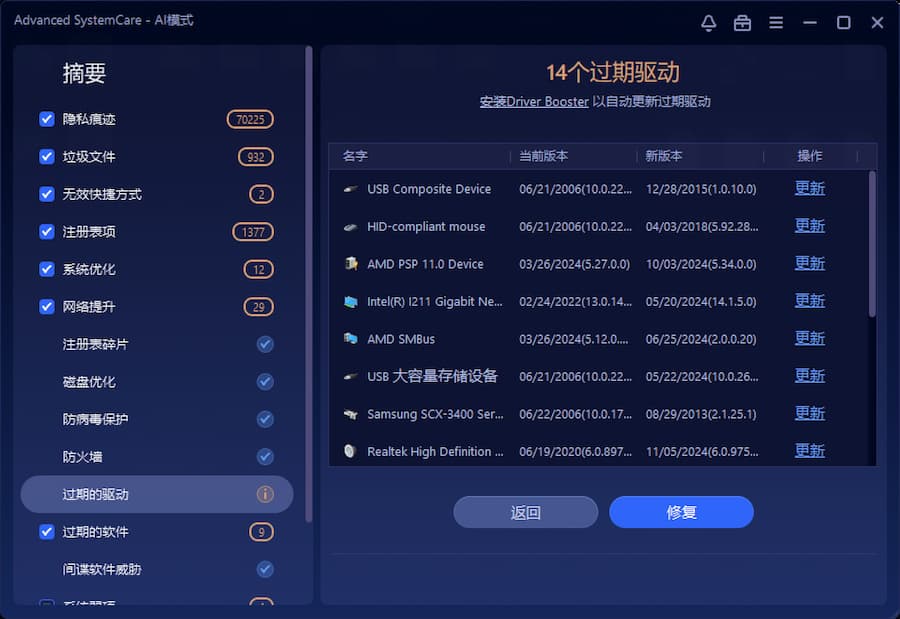The image size is (900, 619).
Task: Click 更新 for Realtek High Definition
Action: (x=809, y=451)
